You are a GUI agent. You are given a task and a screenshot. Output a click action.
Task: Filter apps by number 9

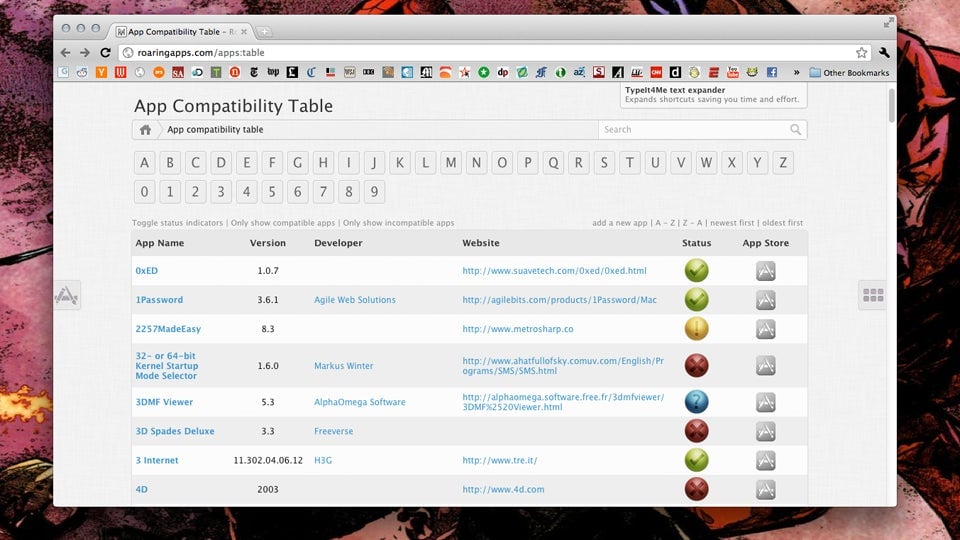[374, 192]
